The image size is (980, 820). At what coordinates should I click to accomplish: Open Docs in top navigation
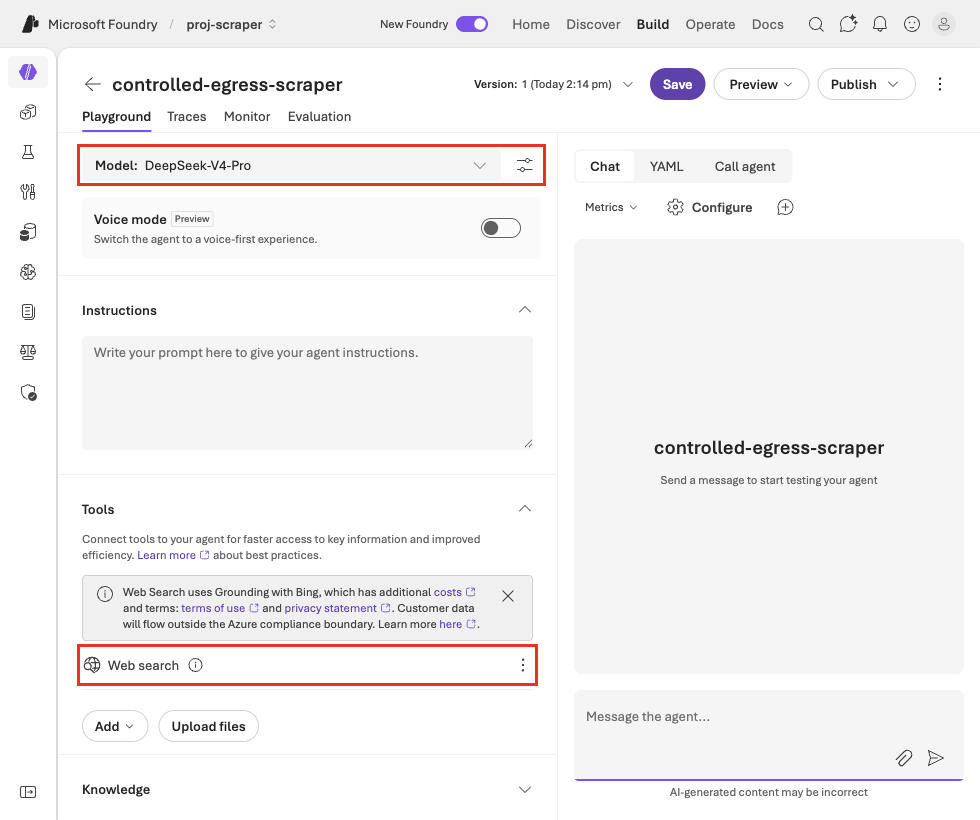768,24
